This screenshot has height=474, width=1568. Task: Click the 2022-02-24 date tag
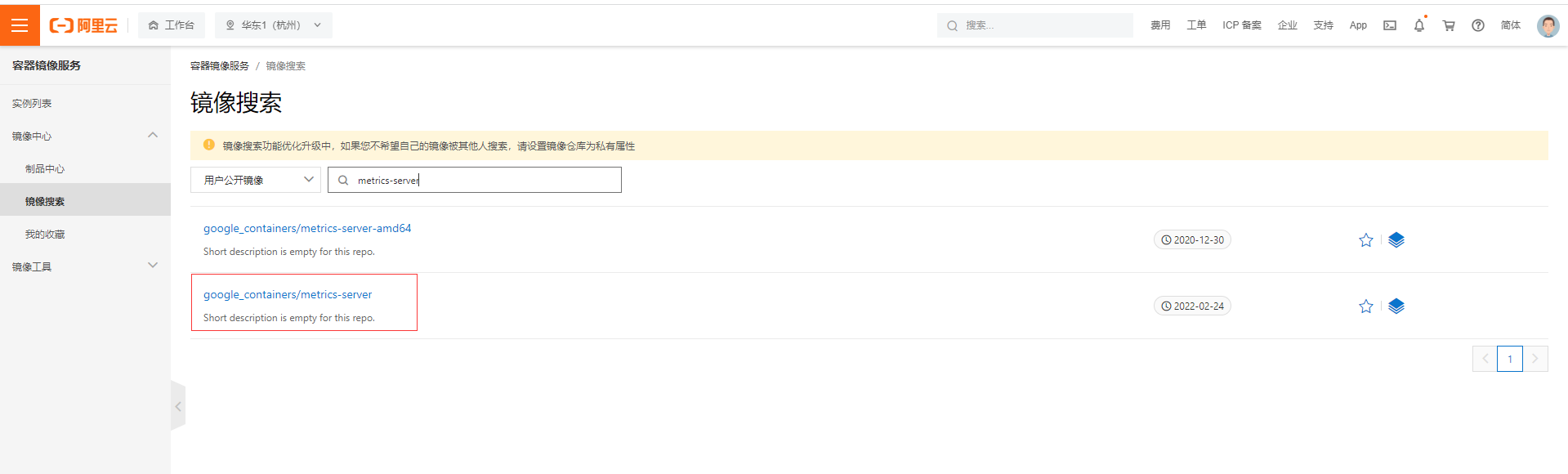click(1192, 306)
